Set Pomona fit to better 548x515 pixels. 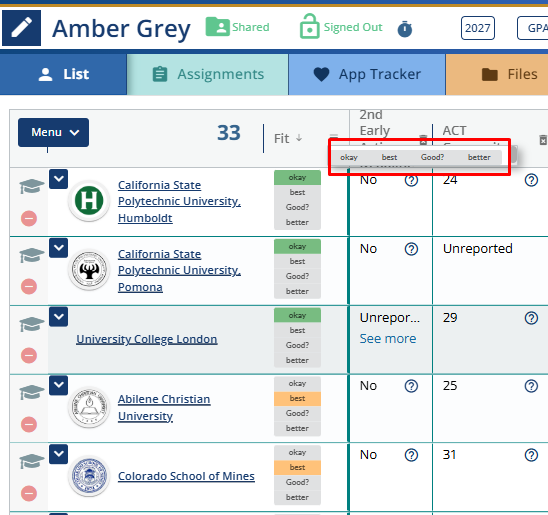[x=297, y=291]
